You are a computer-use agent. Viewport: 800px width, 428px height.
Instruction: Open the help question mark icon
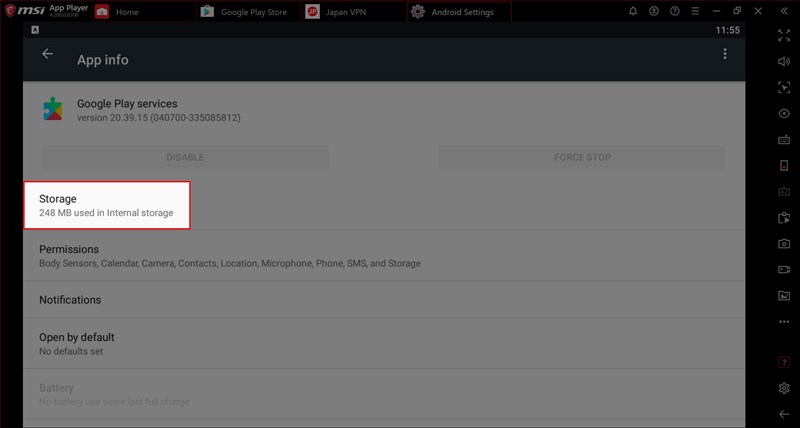(x=675, y=11)
